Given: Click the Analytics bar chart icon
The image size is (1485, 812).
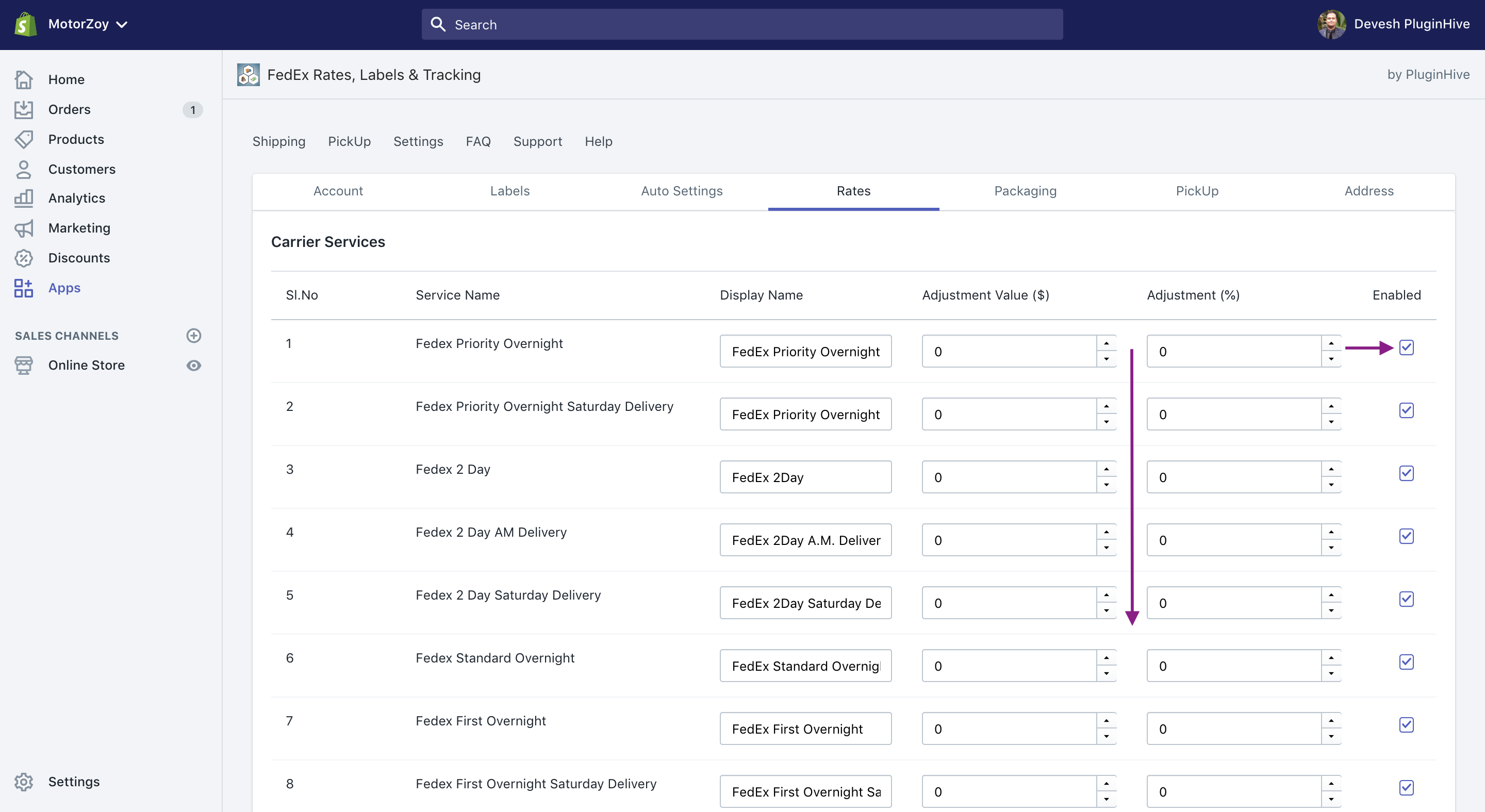Looking at the screenshot, I should click(24, 198).
